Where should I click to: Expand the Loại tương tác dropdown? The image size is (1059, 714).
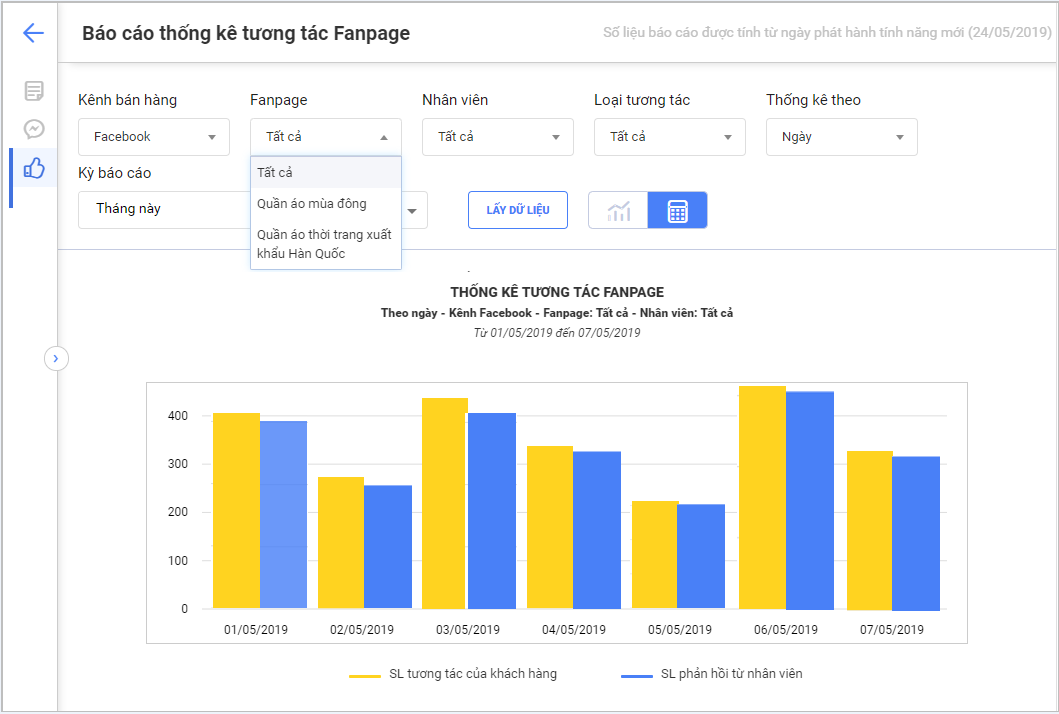pyautogui.click(x=670, y=137)
